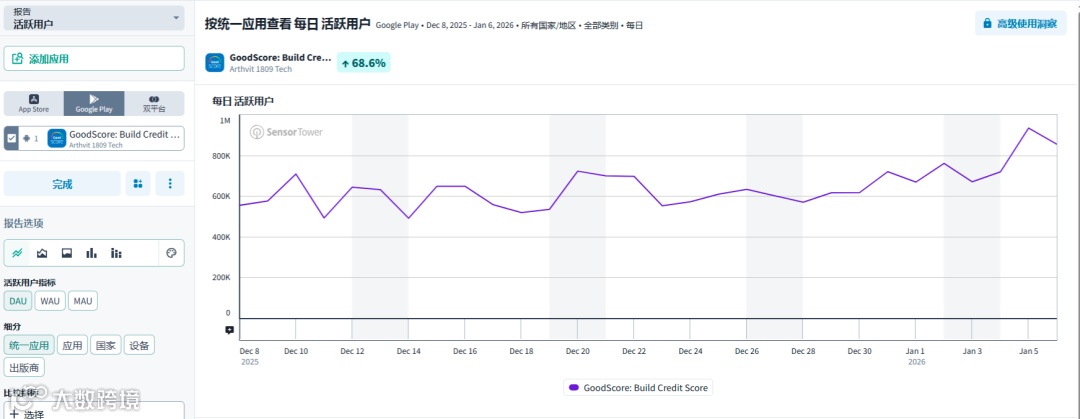1080x419 pixels.
Task: Click the 68.6% growth badge
Action: [x=364, y=63]
